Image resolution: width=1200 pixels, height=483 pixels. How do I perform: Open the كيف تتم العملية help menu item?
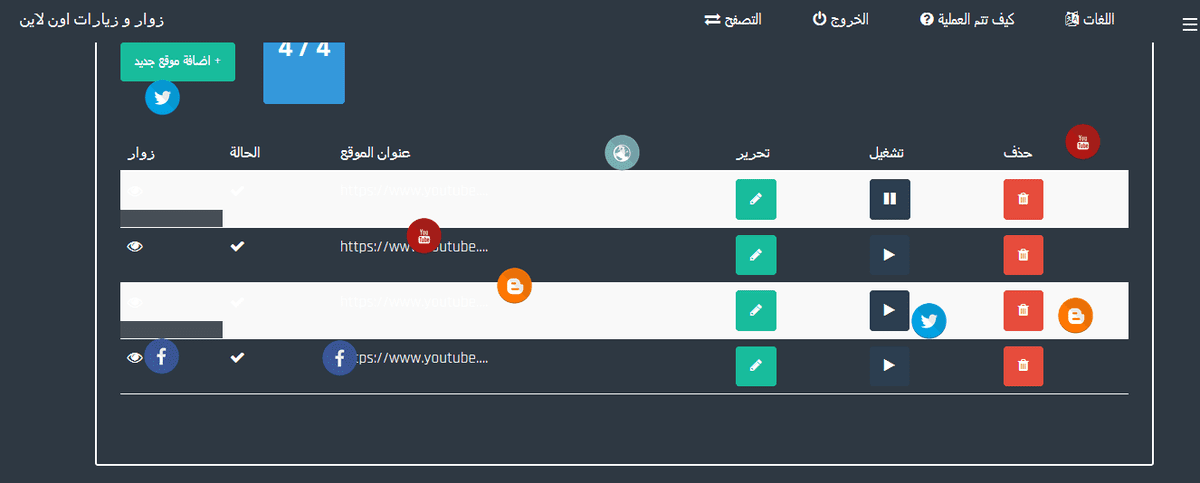[966, 20]
